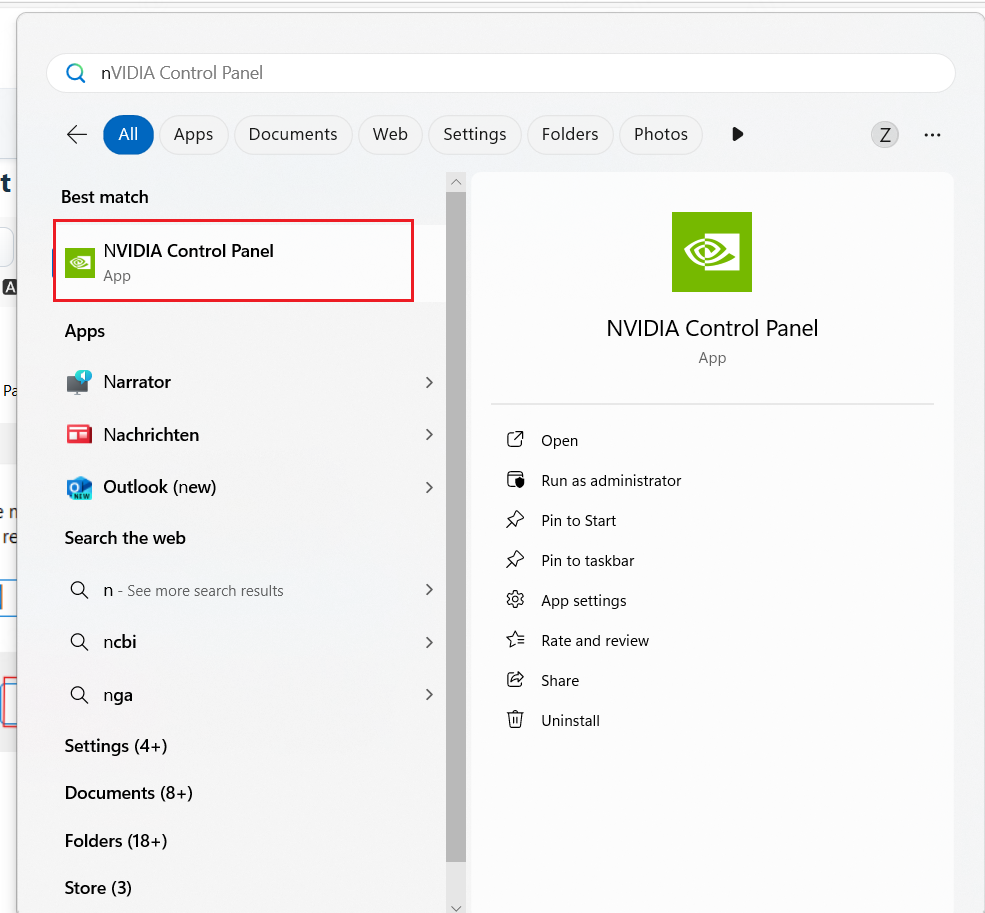Viewport: 985px width, 913px height.
Task: Click the Pin to taskbar pin icon
Action: point(515,559)
